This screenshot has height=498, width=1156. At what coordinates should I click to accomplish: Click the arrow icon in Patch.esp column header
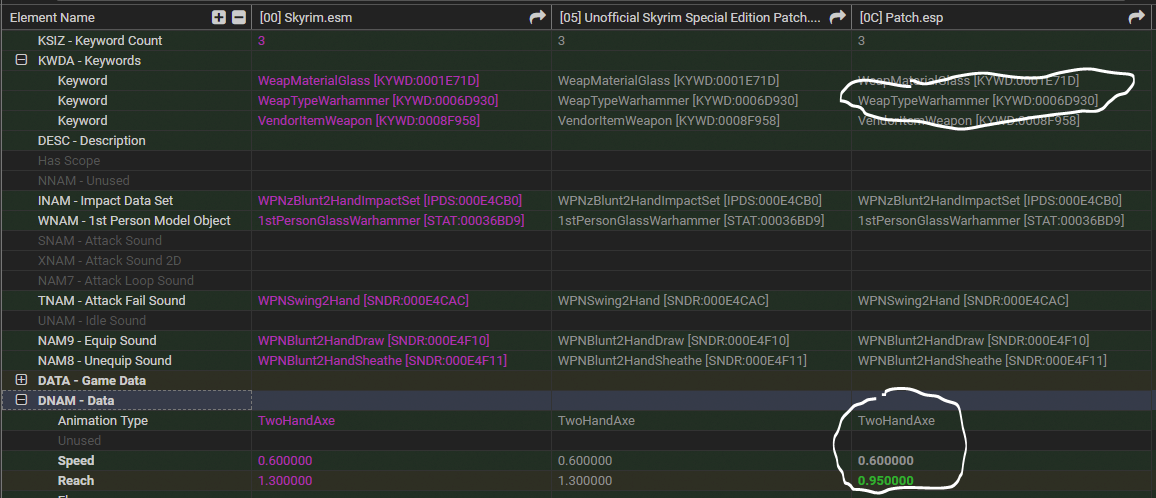[1136, 17]
